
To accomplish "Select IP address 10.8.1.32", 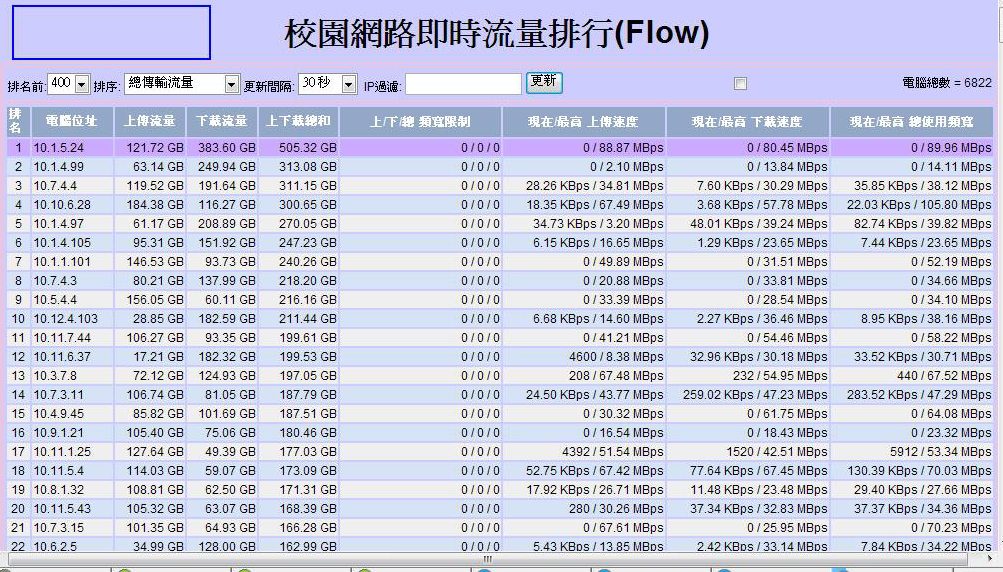I will tap(58, 490).
